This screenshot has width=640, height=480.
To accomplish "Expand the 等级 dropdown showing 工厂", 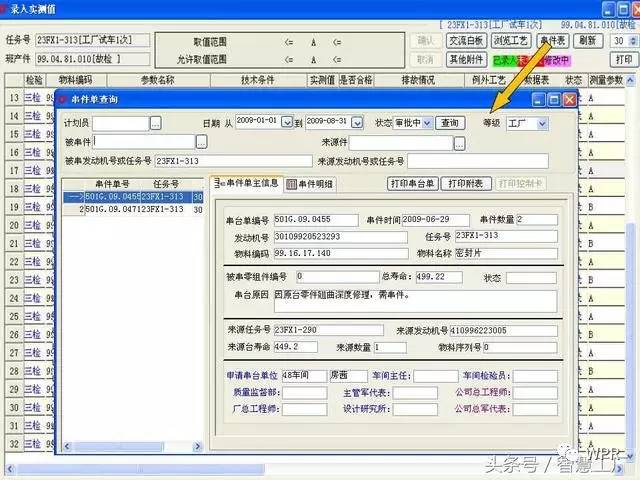I will pyautogui.click(x=543, y=123).
